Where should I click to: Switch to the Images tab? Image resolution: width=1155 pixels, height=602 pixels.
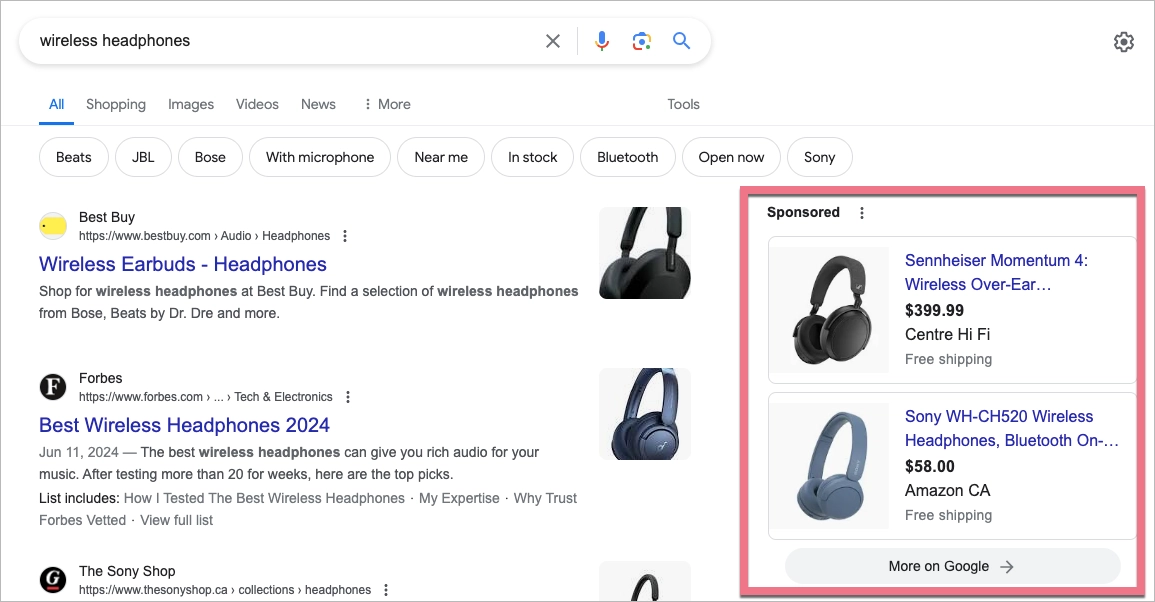[190, 104]
